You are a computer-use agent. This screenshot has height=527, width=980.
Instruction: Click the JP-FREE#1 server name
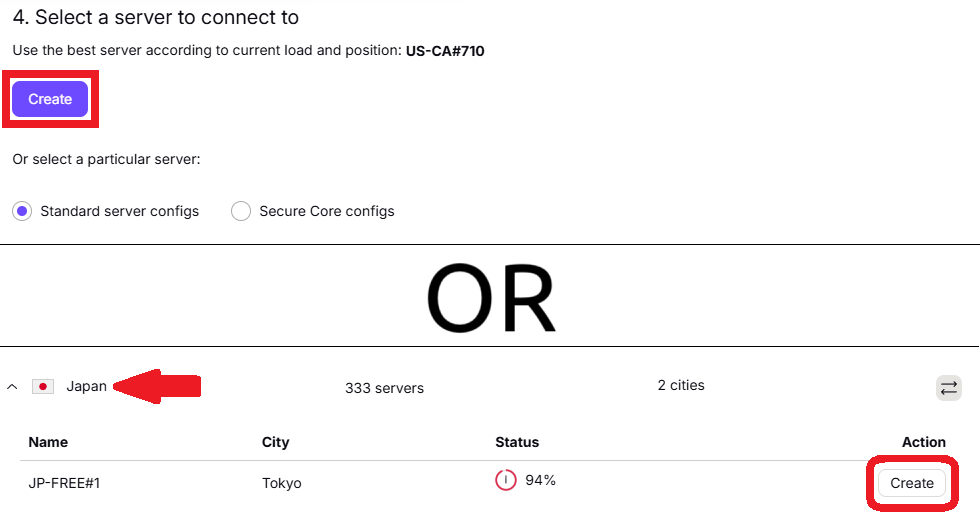pyautogui.click(x=64, y=483)
